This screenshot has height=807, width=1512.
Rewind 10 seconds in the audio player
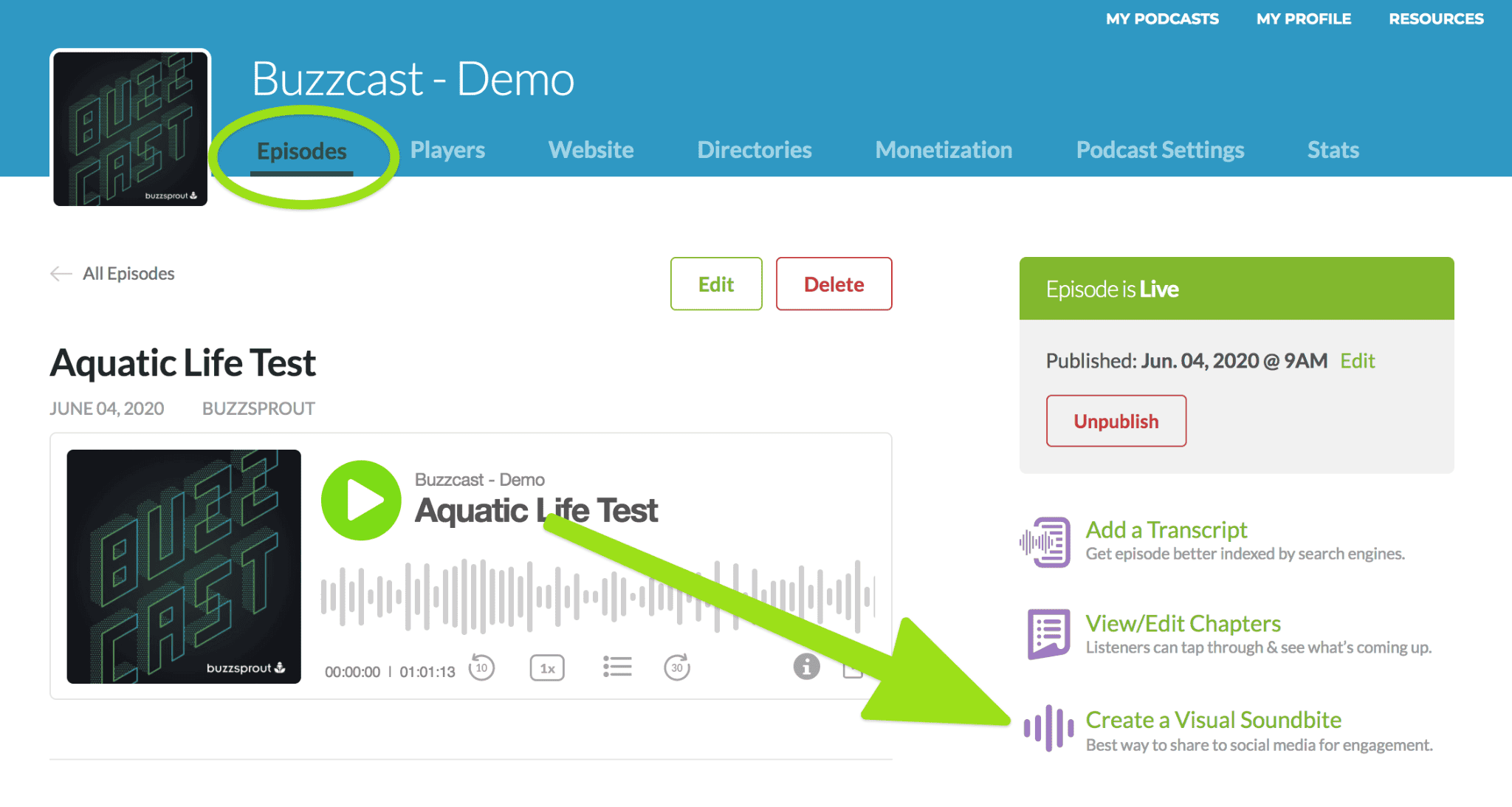[481, 667]
